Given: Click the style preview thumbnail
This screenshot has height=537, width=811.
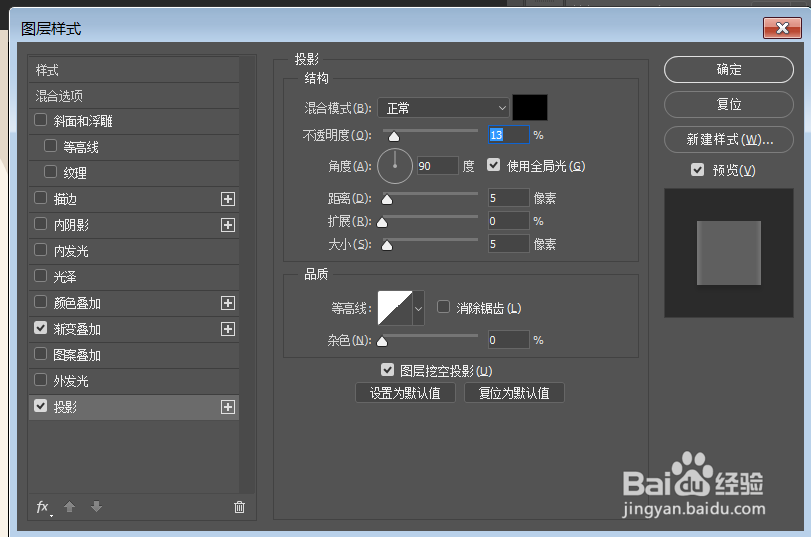Looking at the screenshot, I should point(728,253).
